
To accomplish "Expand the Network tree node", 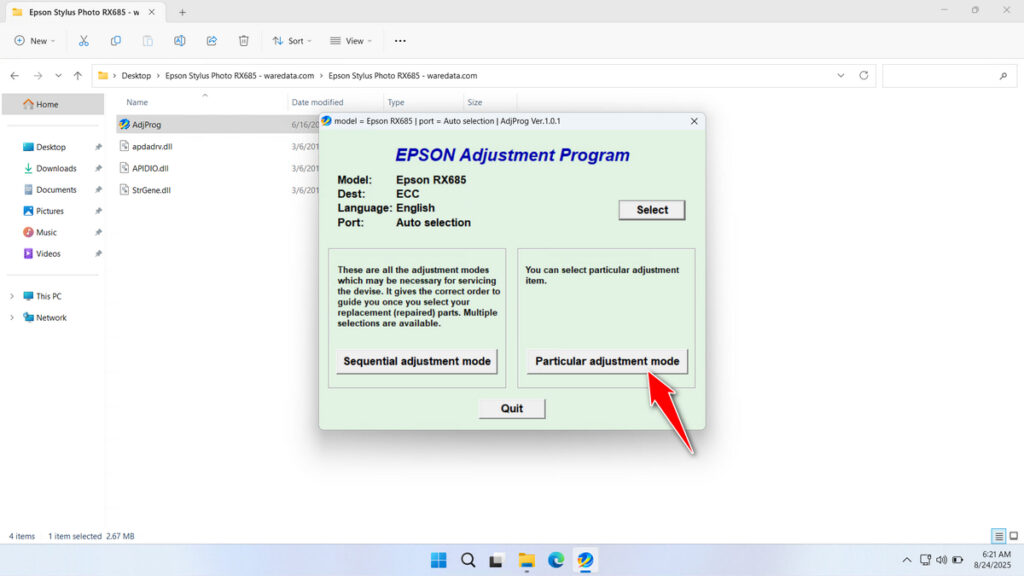I will pyautogui.click(x=11, y=318).
